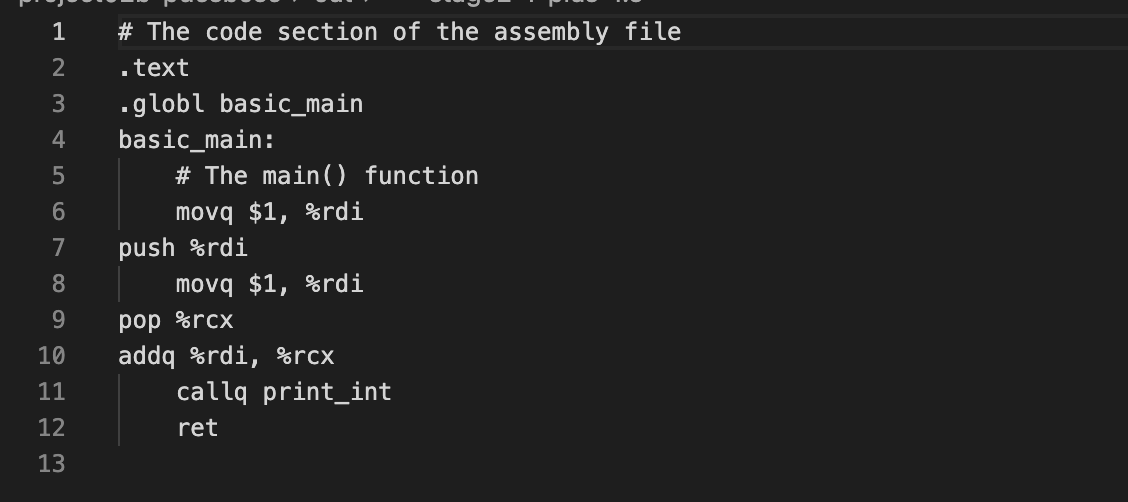The image size is (1128, 502).
Task: Click line number 1 in the gutter
Action: point(58,32)
